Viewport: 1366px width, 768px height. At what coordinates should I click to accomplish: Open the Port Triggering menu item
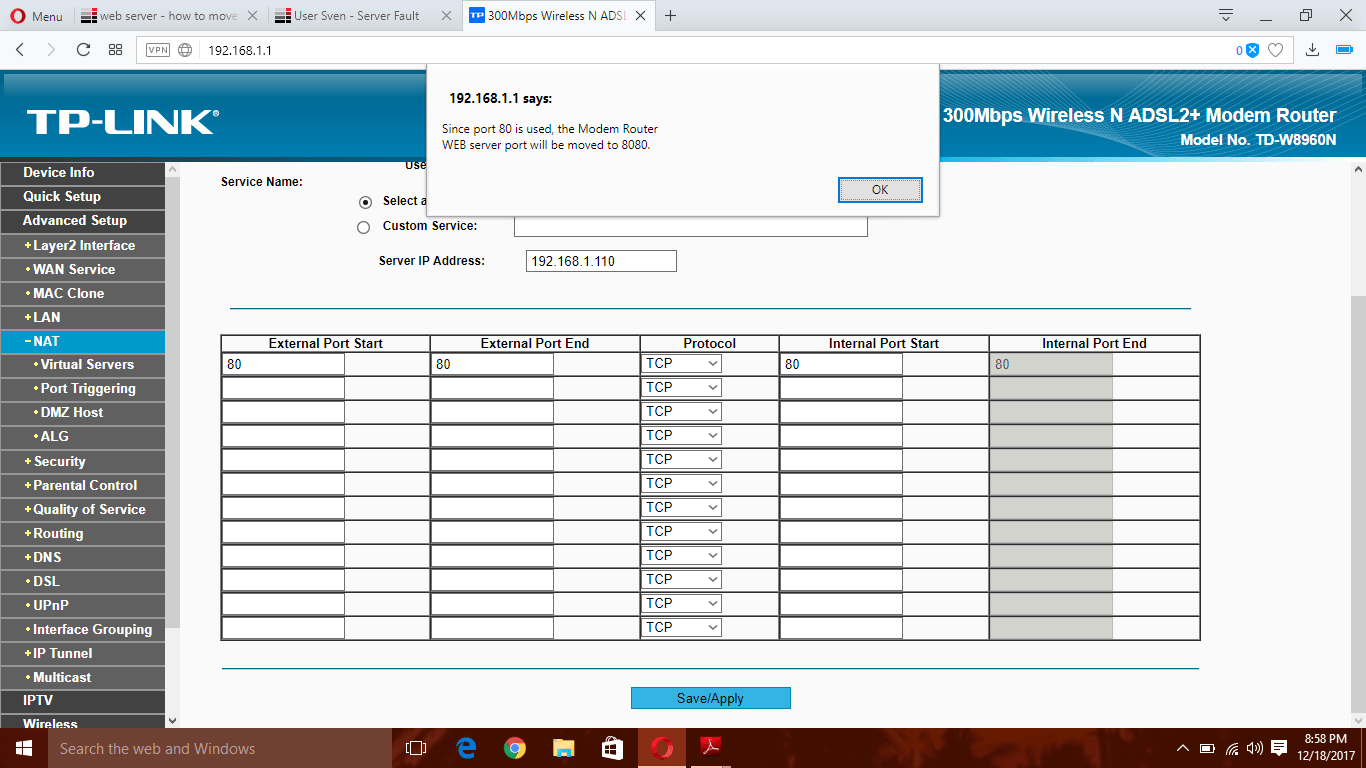point(87,388)
